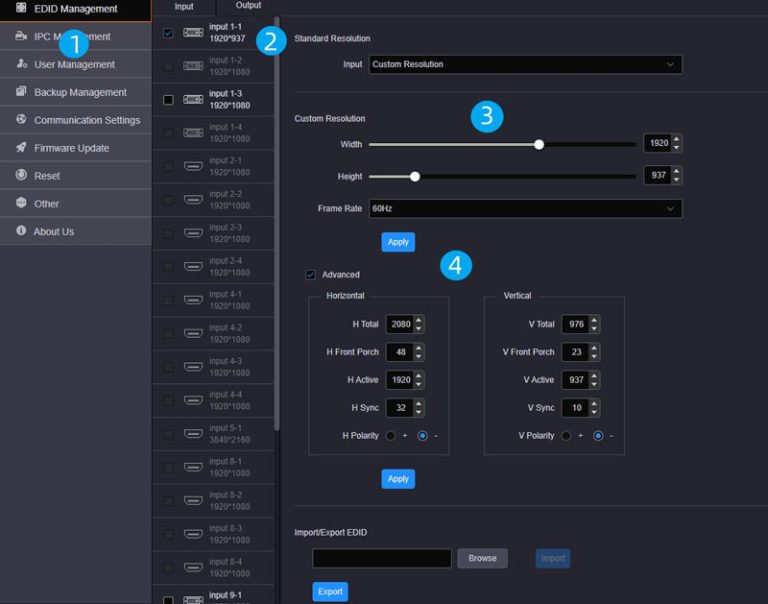The image size is (768, 604).
Task: Click the Export button
Action: pos(330,592)
